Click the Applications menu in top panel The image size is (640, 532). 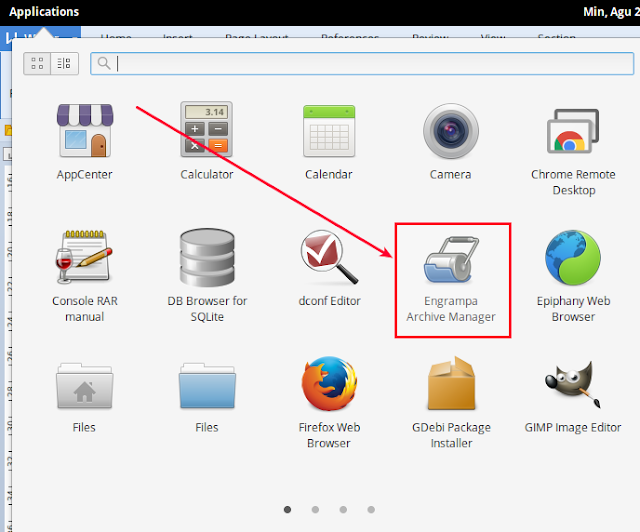click(44, 12)
